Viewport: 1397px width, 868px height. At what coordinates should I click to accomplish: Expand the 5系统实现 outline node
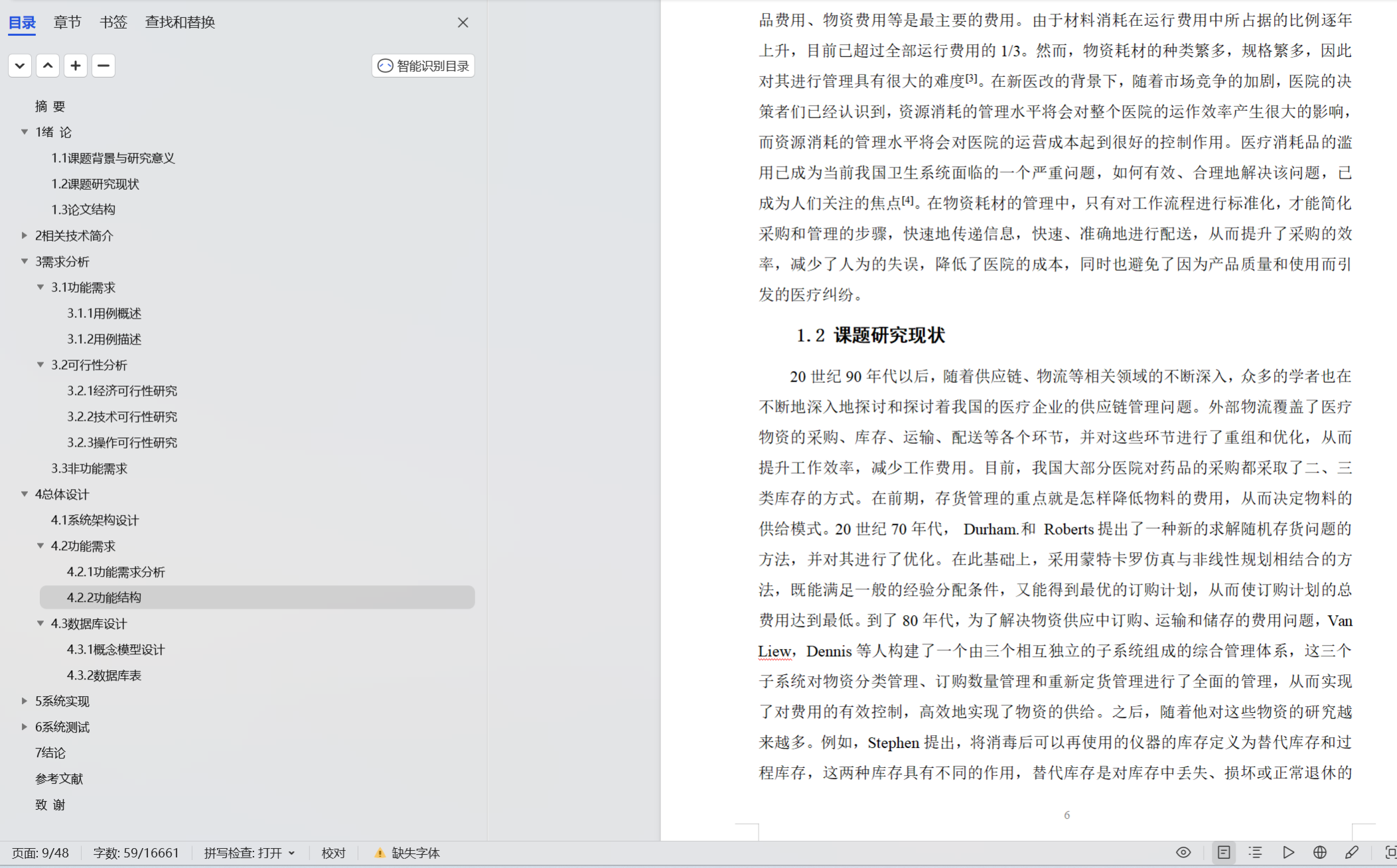point(25,701)
